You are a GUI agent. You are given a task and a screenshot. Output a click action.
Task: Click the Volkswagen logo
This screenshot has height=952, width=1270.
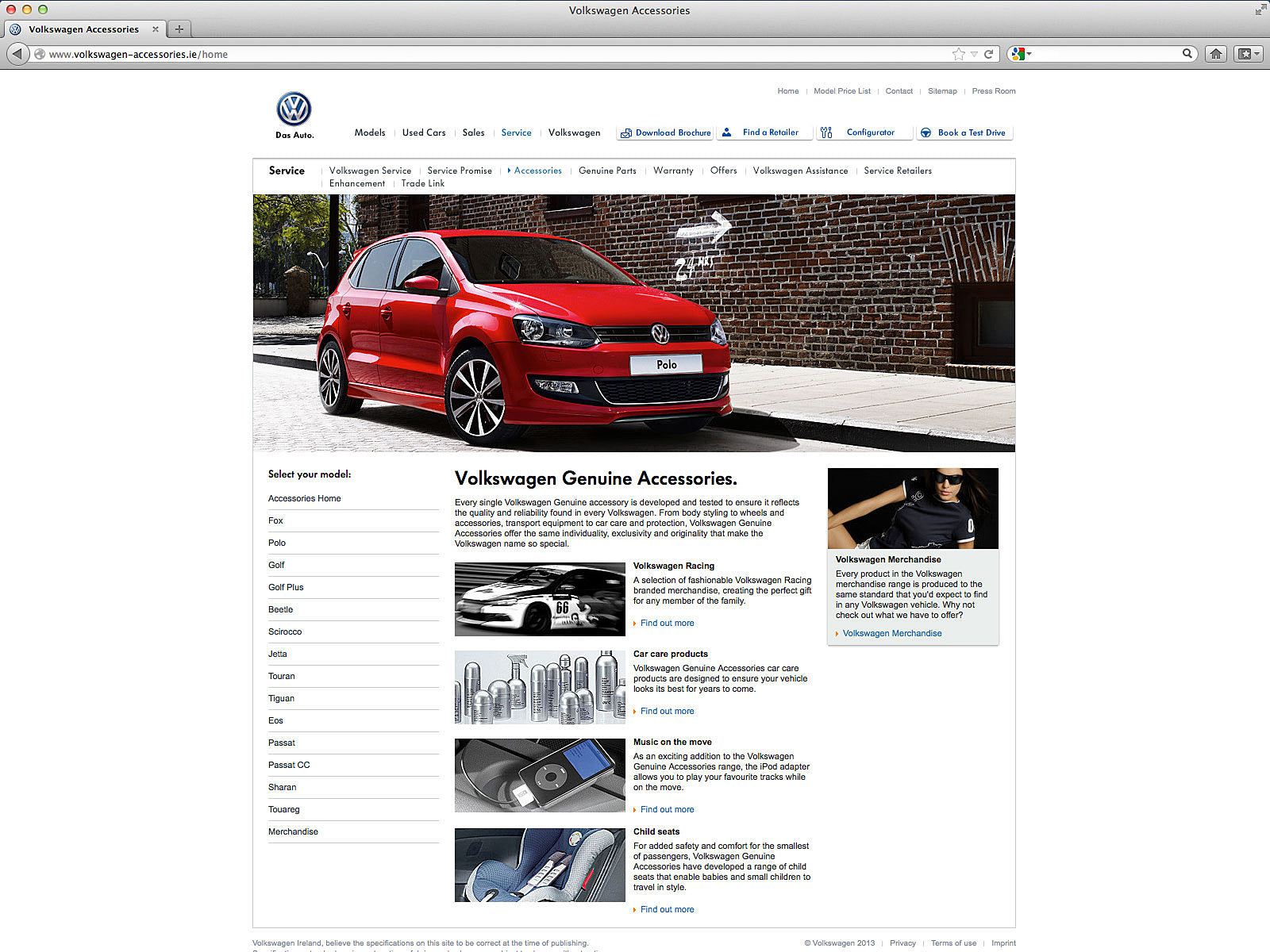(294, 109)
